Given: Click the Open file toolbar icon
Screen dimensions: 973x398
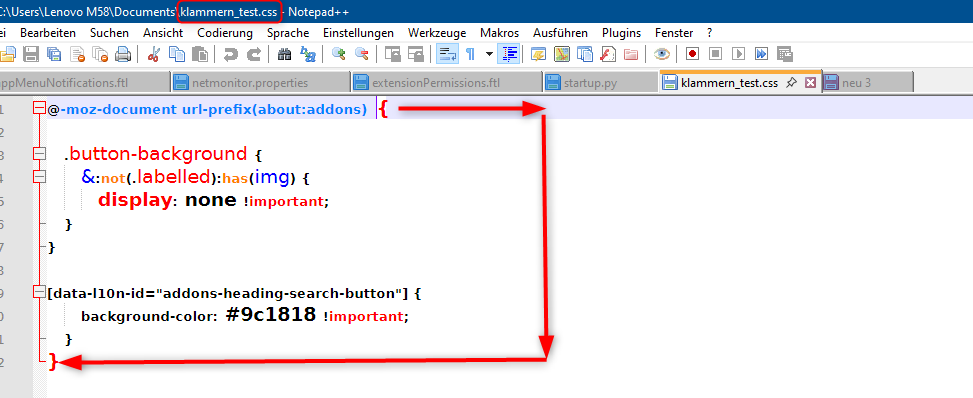Looking at the screenshot, I should [x=6, y=55].
